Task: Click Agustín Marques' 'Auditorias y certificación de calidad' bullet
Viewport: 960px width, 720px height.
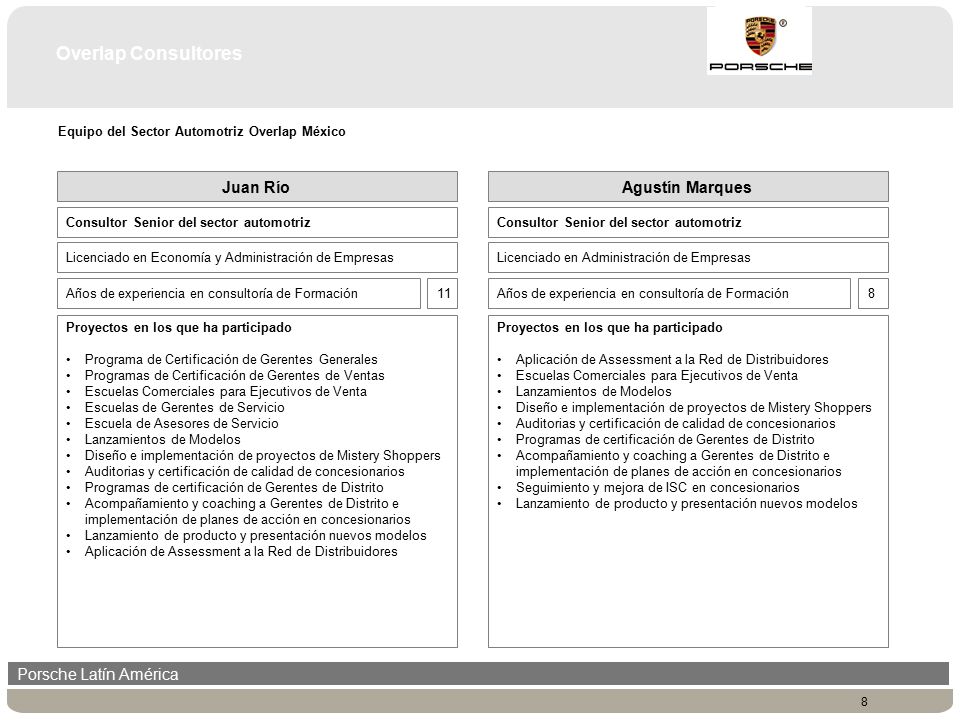Action: [675, 423]
